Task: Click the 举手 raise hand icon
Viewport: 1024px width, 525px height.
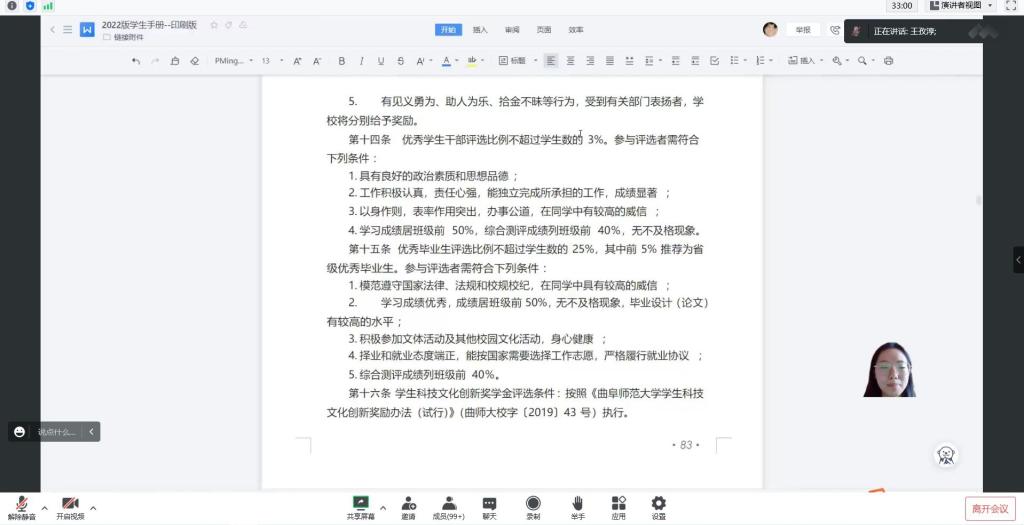Action: (577, 508)
